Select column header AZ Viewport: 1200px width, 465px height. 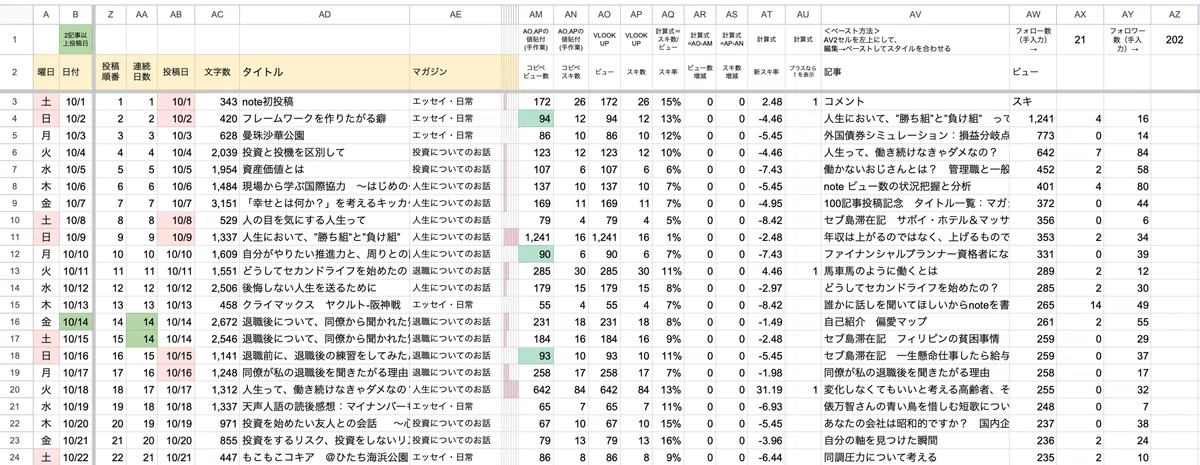pyautogui.click(x=1174, y=15)
